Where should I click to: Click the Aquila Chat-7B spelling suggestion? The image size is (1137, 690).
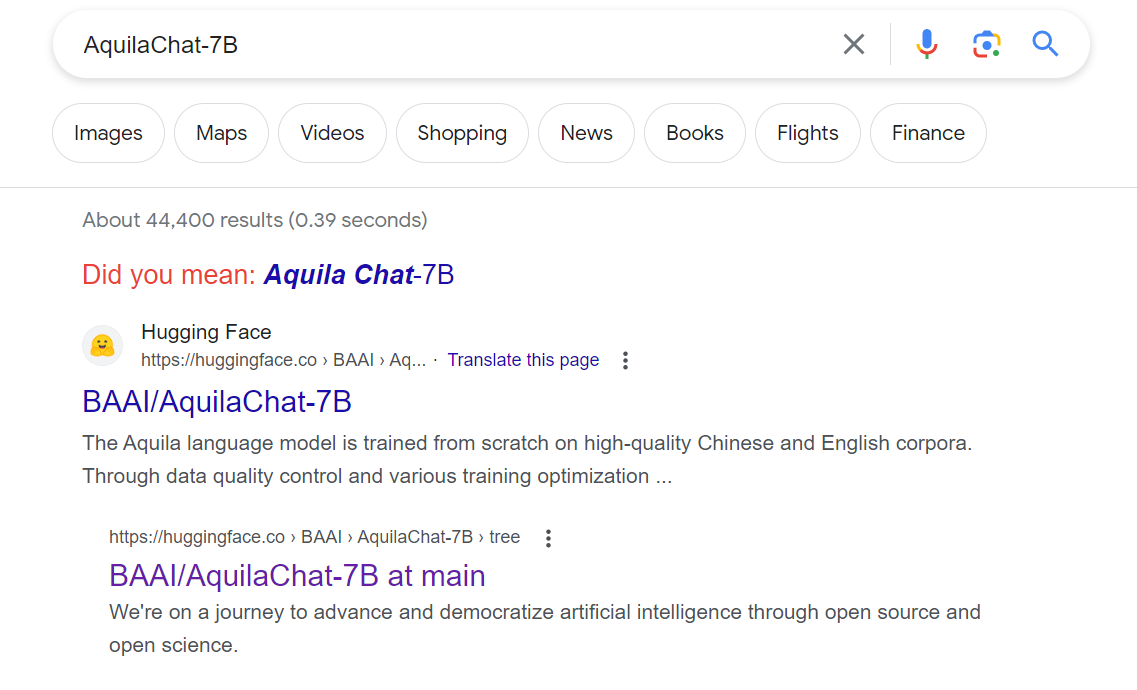click(x=358, y=274)
